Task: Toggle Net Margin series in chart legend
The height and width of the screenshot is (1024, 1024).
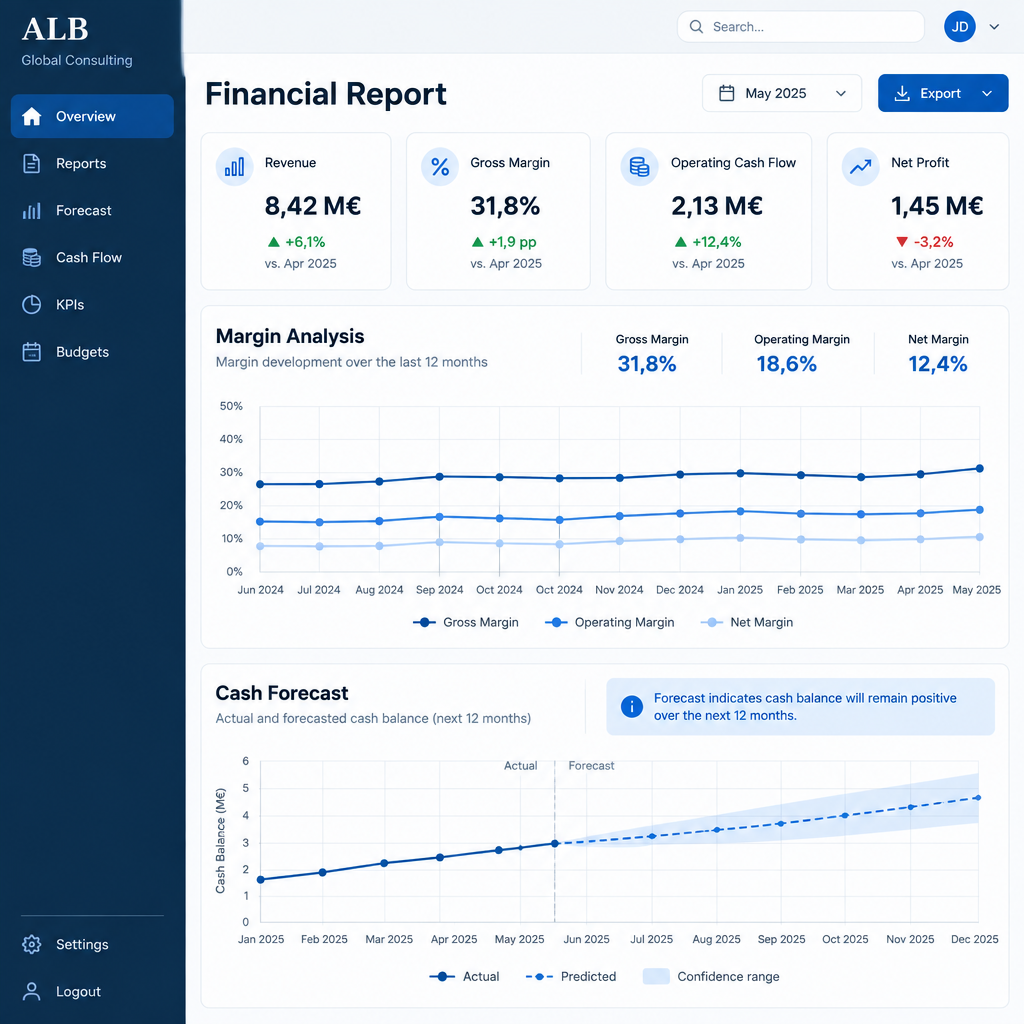Action: pyautogui.click(x=746, y=622)
